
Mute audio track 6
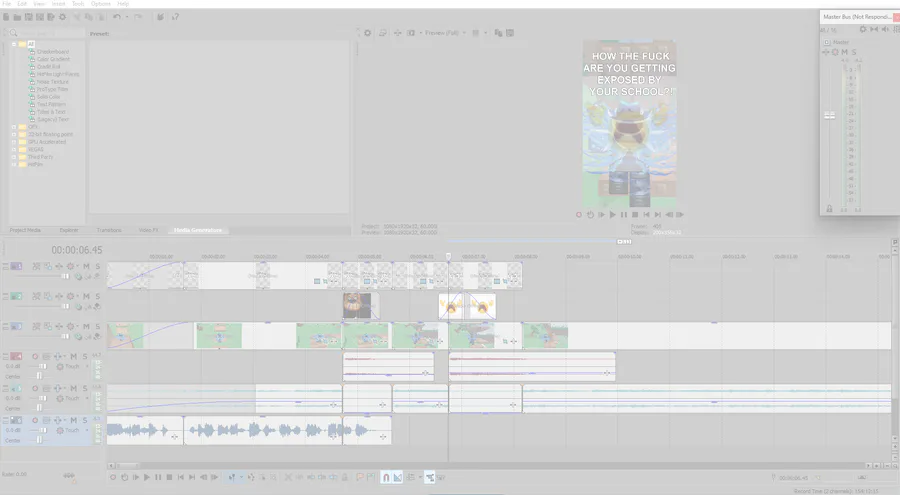pos(73,420)
